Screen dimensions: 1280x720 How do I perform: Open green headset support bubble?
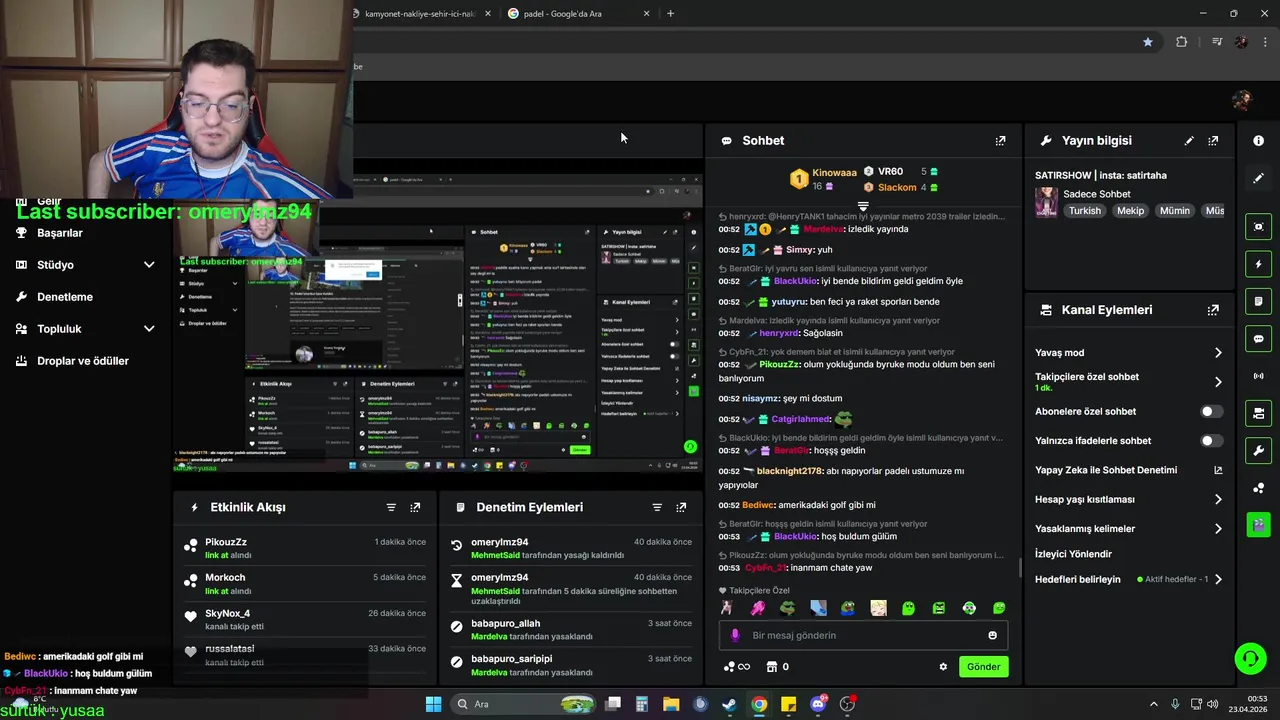(x=1250, y=658)
